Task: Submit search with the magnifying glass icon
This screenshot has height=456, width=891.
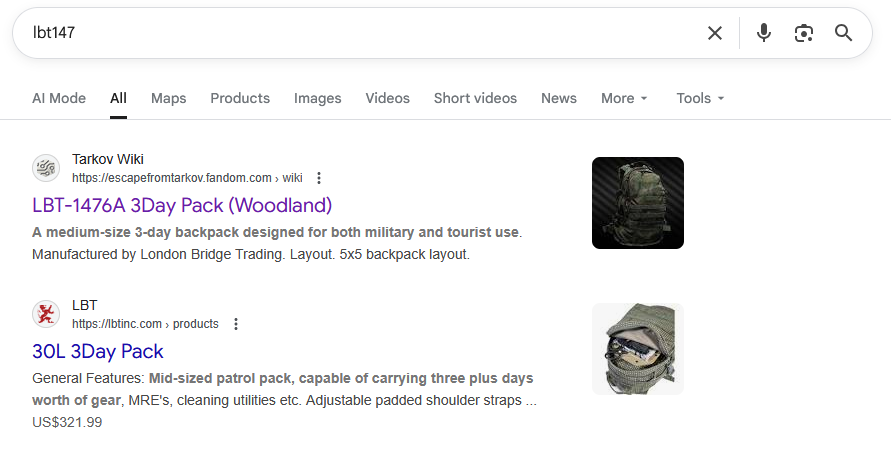Action: [843, 33]
